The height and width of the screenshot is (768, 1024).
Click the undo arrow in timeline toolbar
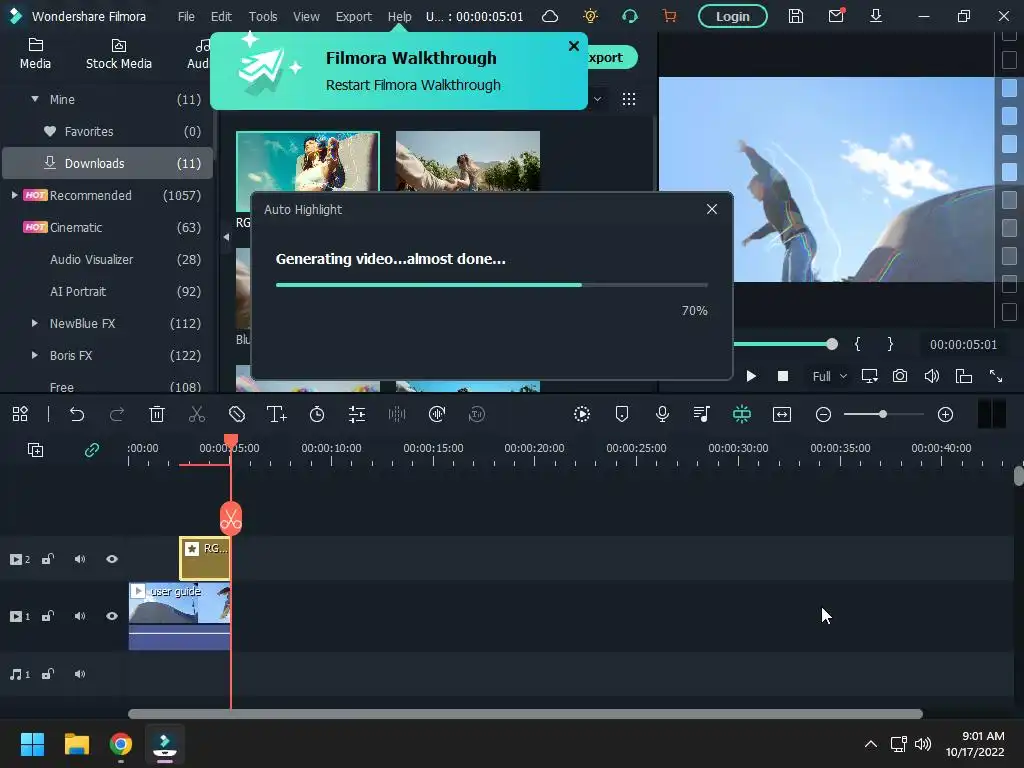click(x=77, y=414)
